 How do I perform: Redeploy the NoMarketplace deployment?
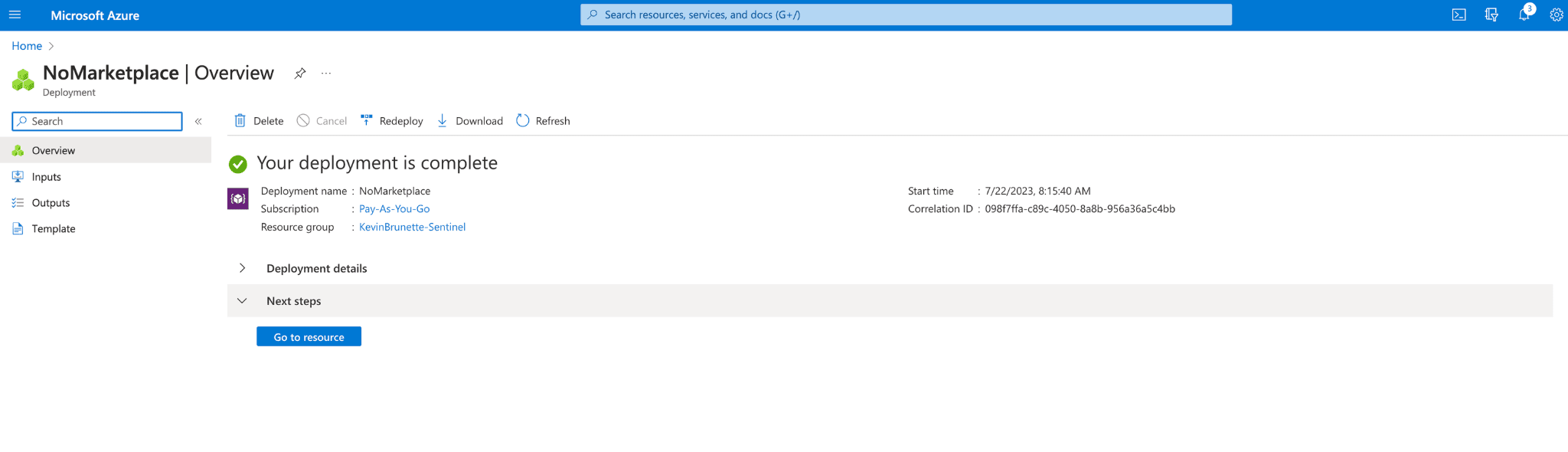click(x=391, y=121)
